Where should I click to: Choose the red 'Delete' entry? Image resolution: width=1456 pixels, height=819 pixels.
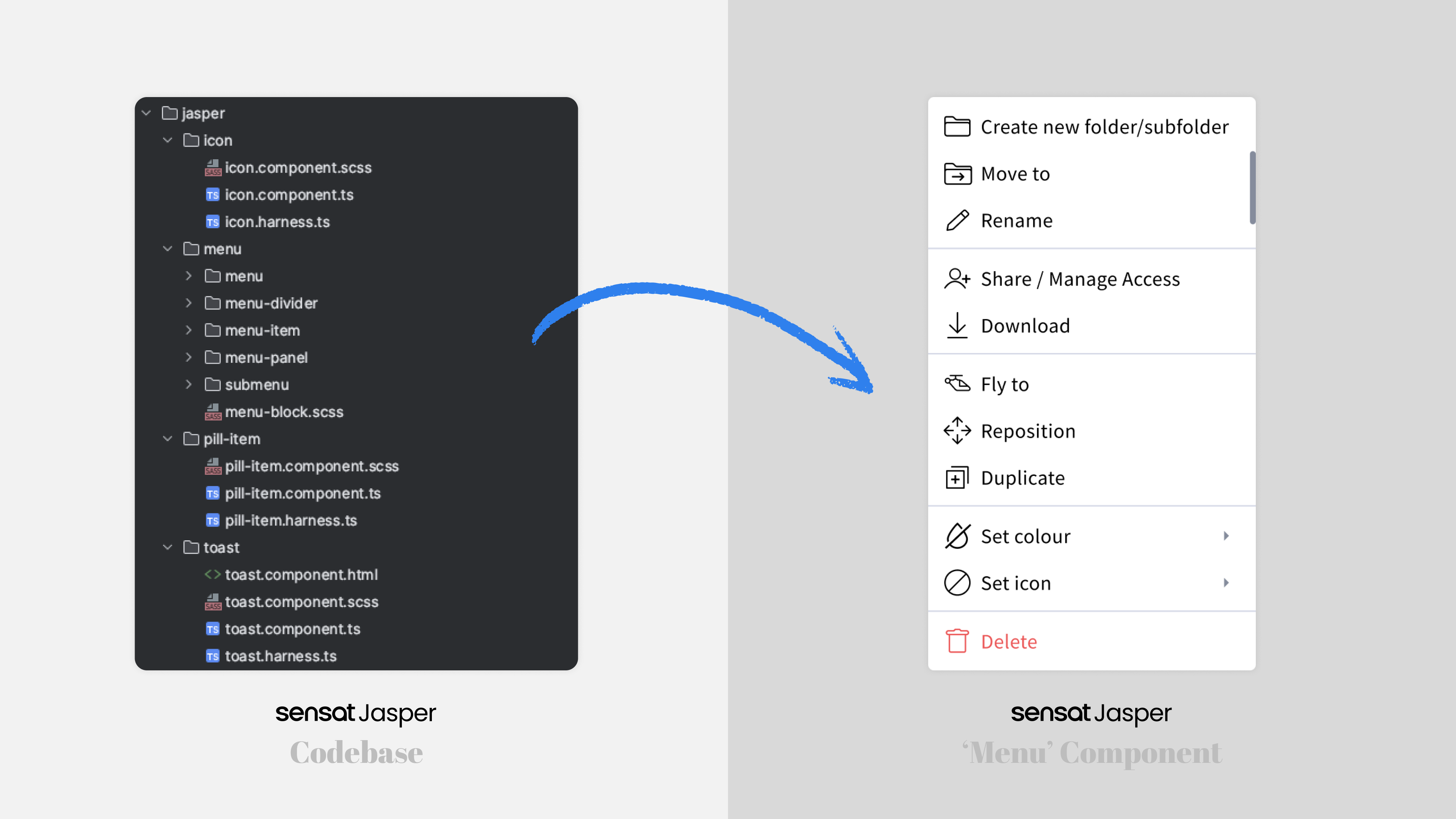point(1092,641)
